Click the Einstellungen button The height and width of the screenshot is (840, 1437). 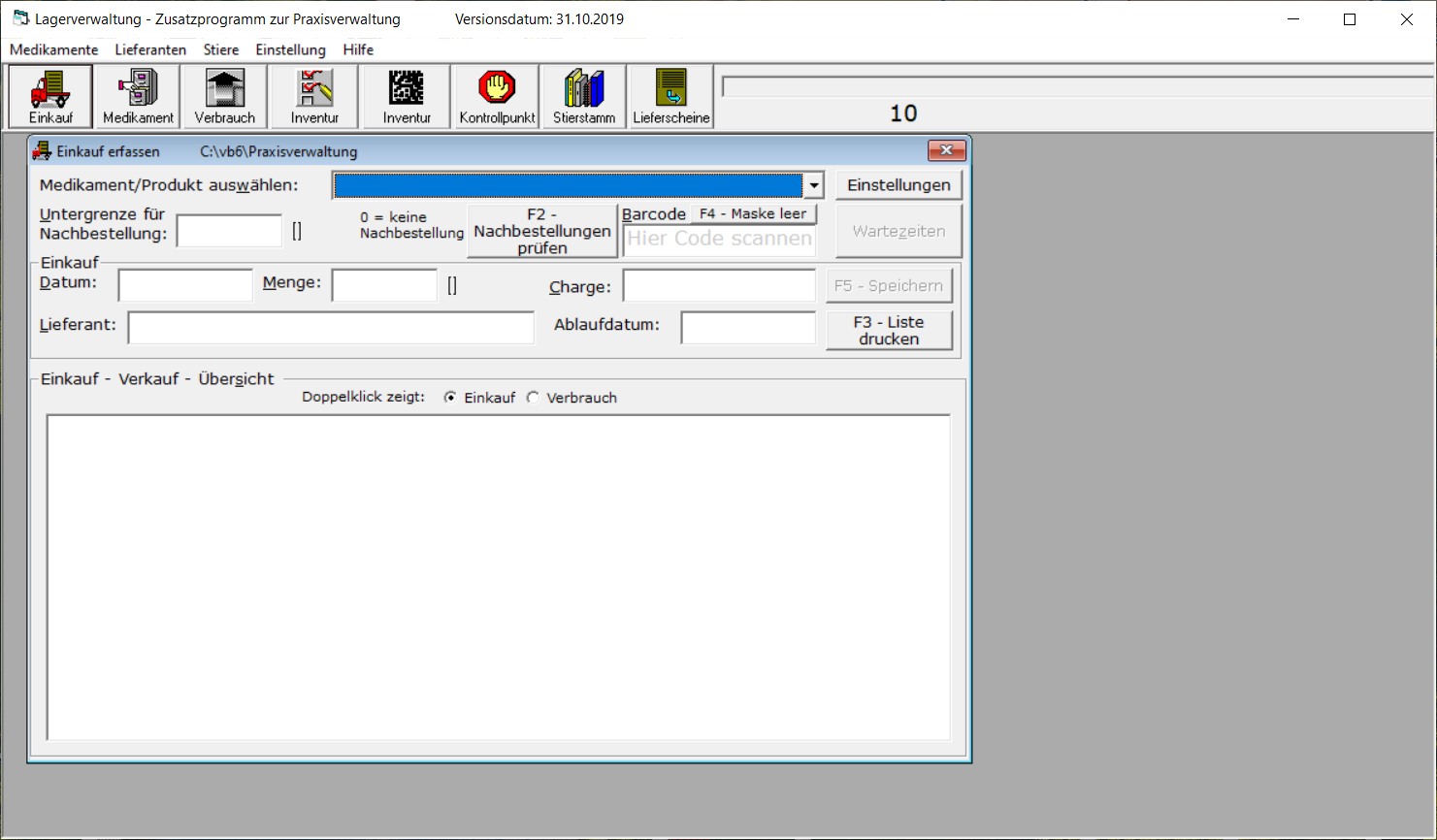coord(898,185)
